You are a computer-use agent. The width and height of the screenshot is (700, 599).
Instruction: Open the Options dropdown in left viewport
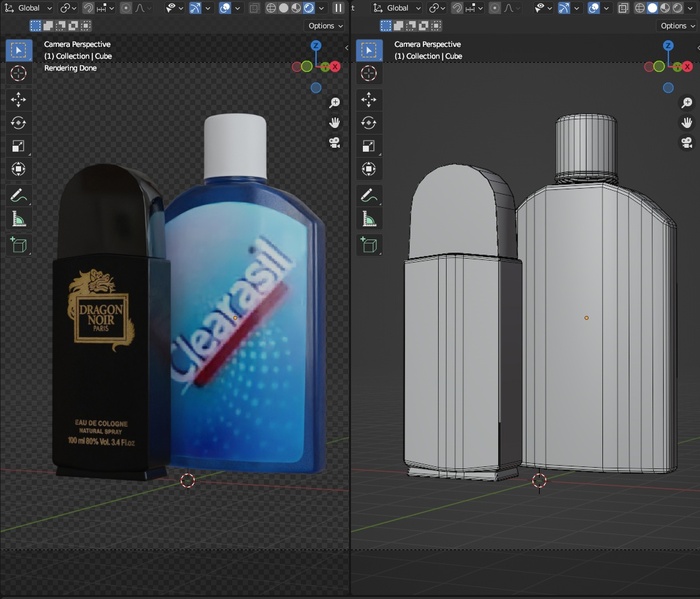point(323,26)
